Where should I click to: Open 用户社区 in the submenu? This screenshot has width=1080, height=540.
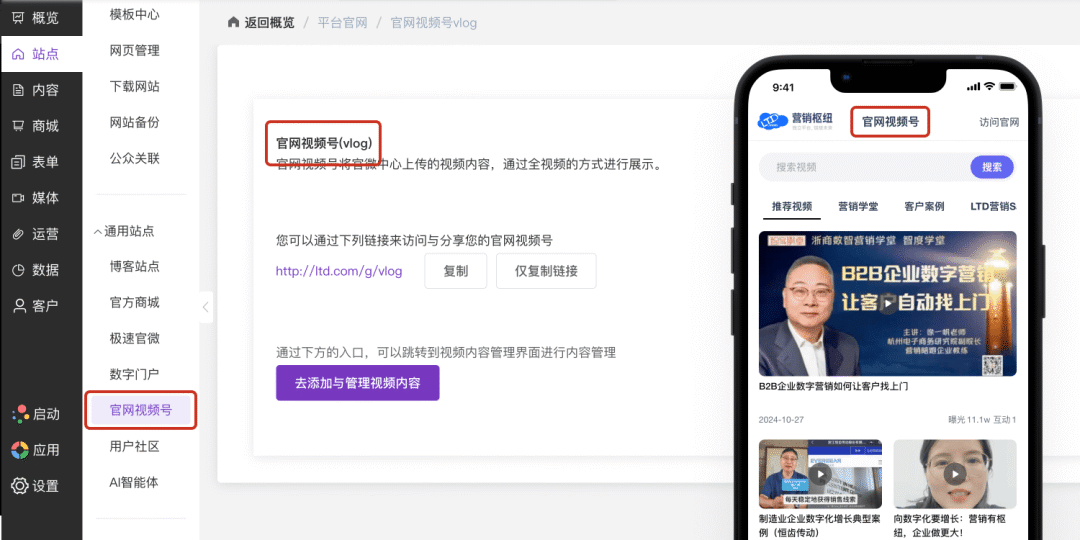point(134,446)
